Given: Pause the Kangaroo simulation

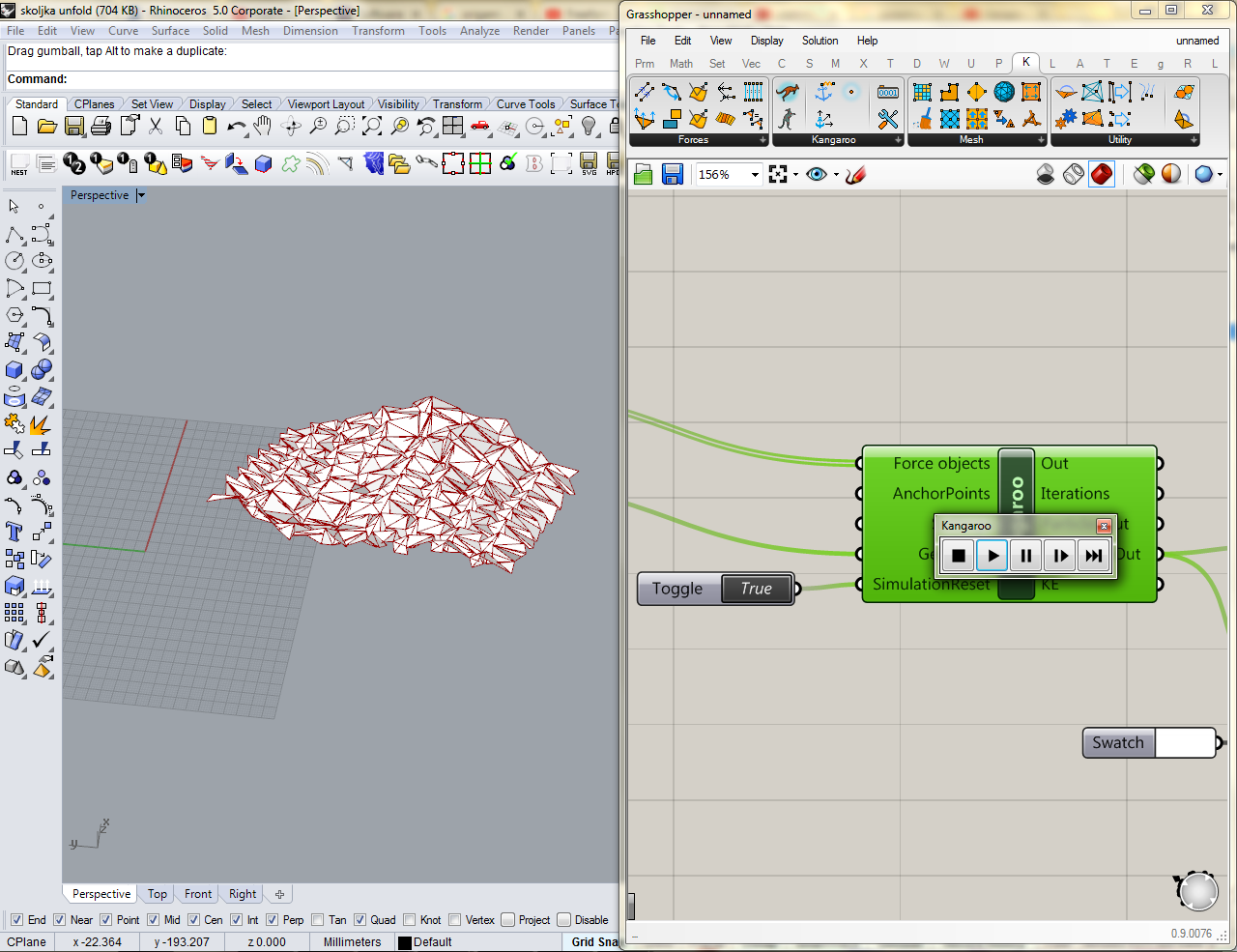Looking at the screenshot, I should [1026, 555].
